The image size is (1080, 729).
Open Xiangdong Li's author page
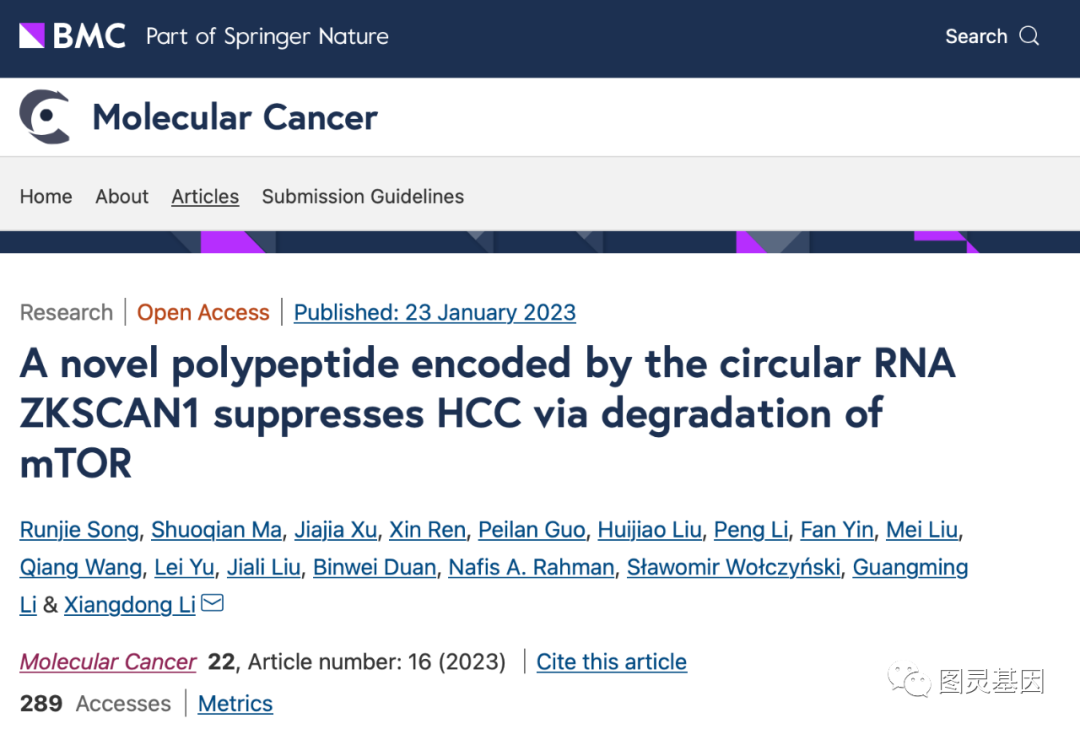coord(129,604)
